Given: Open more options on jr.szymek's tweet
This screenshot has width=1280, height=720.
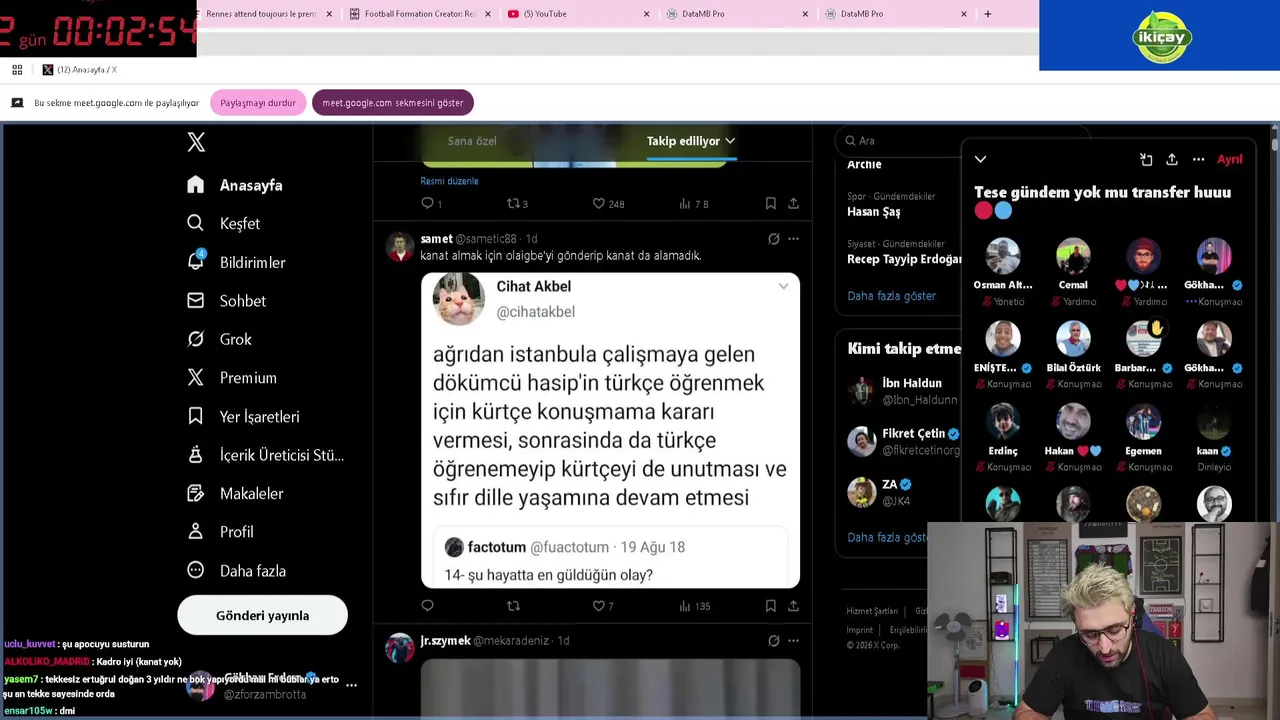Looking at the screenshot, I should [x=793, y=640].
